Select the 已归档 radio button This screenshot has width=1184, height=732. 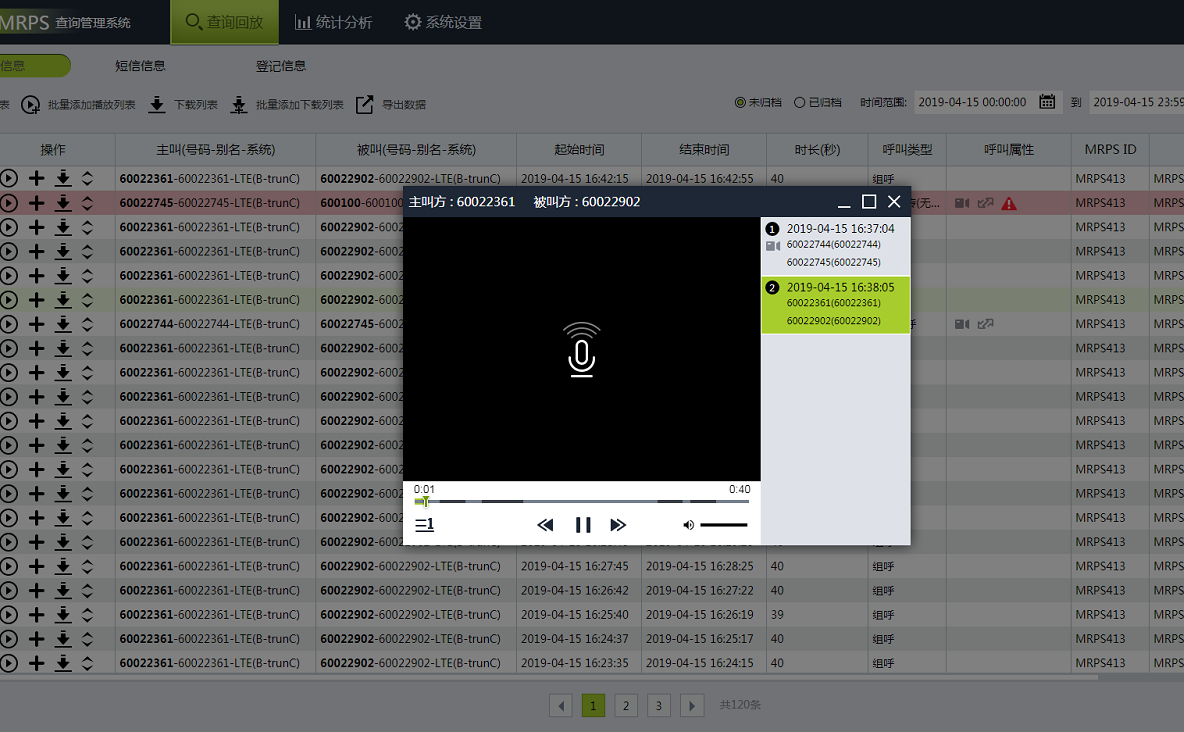[799, 102]
